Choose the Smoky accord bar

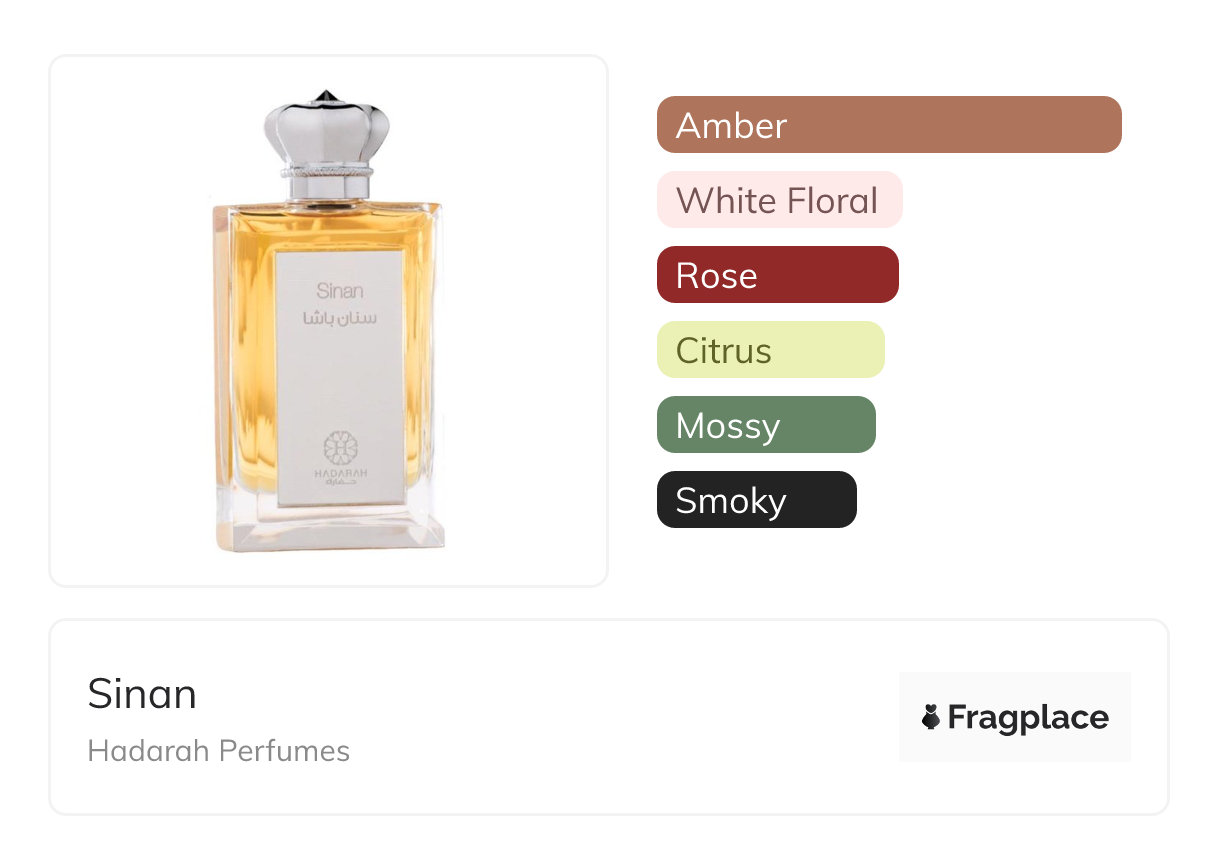[x=757, y=500]
